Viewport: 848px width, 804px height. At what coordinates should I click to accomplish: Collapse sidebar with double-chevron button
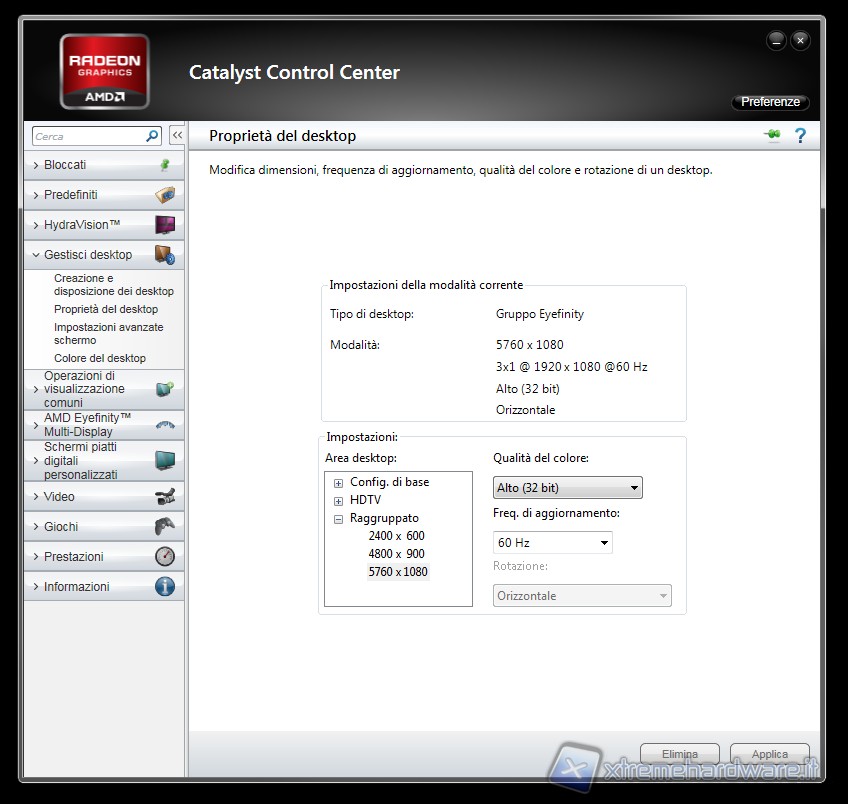point(177,136)
